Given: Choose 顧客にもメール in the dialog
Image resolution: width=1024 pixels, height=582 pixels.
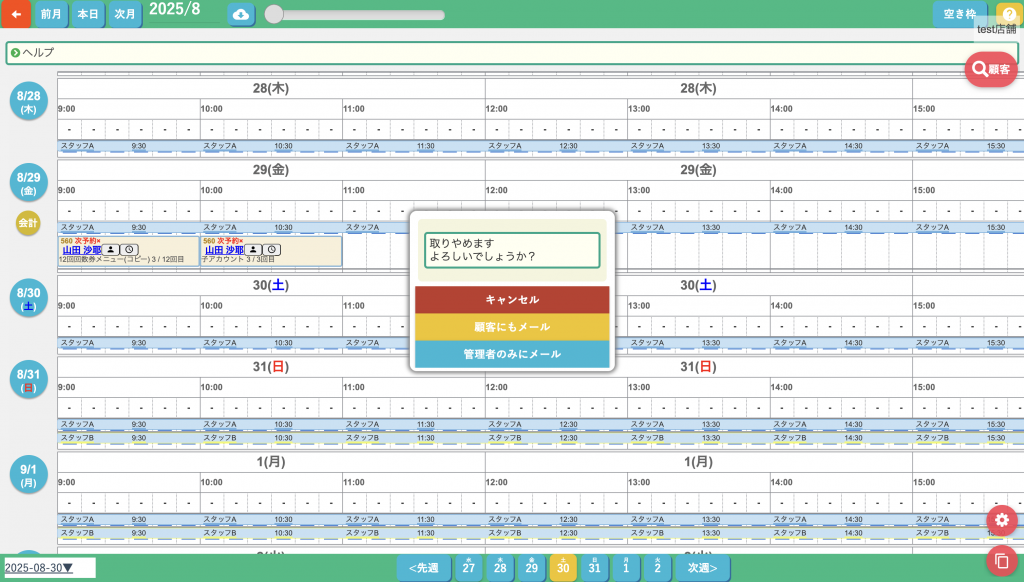Looking at the screenshot, I should pyautogui.click(x=512, y=327).
